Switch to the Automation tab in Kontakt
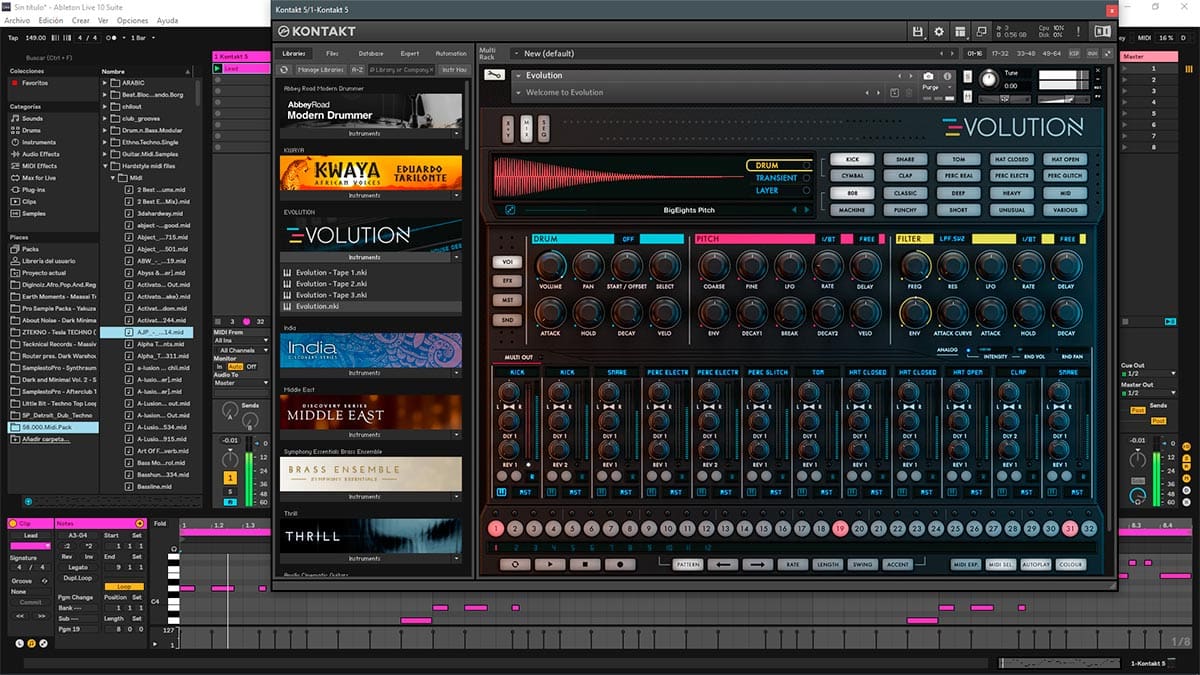 click(x=451, y=53)
